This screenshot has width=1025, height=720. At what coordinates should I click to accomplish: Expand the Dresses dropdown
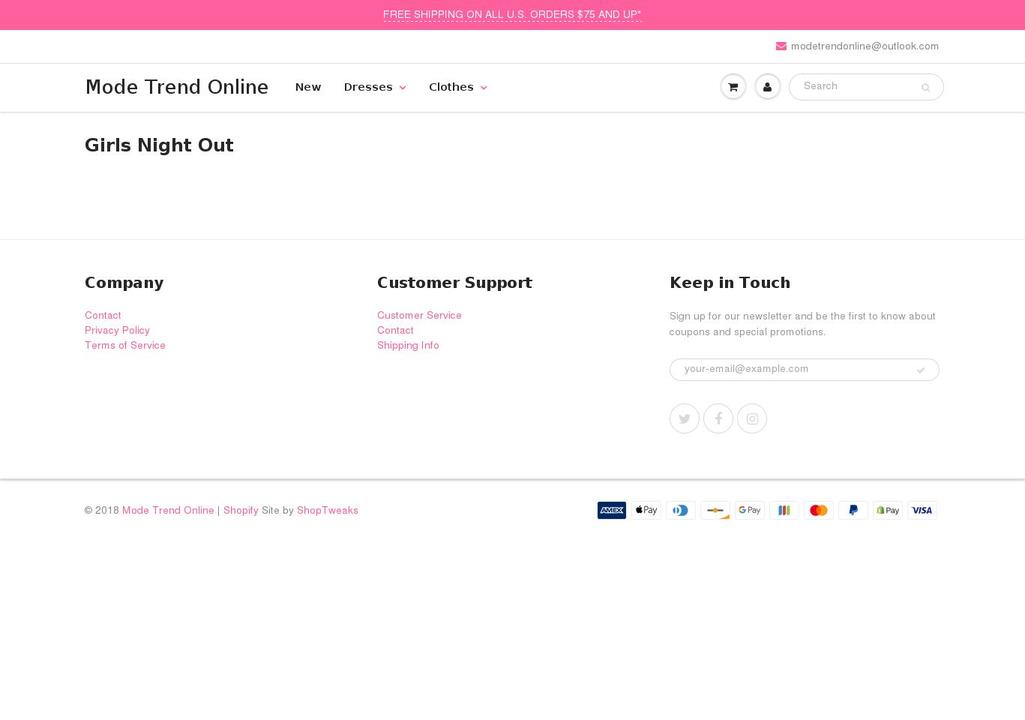374,87
